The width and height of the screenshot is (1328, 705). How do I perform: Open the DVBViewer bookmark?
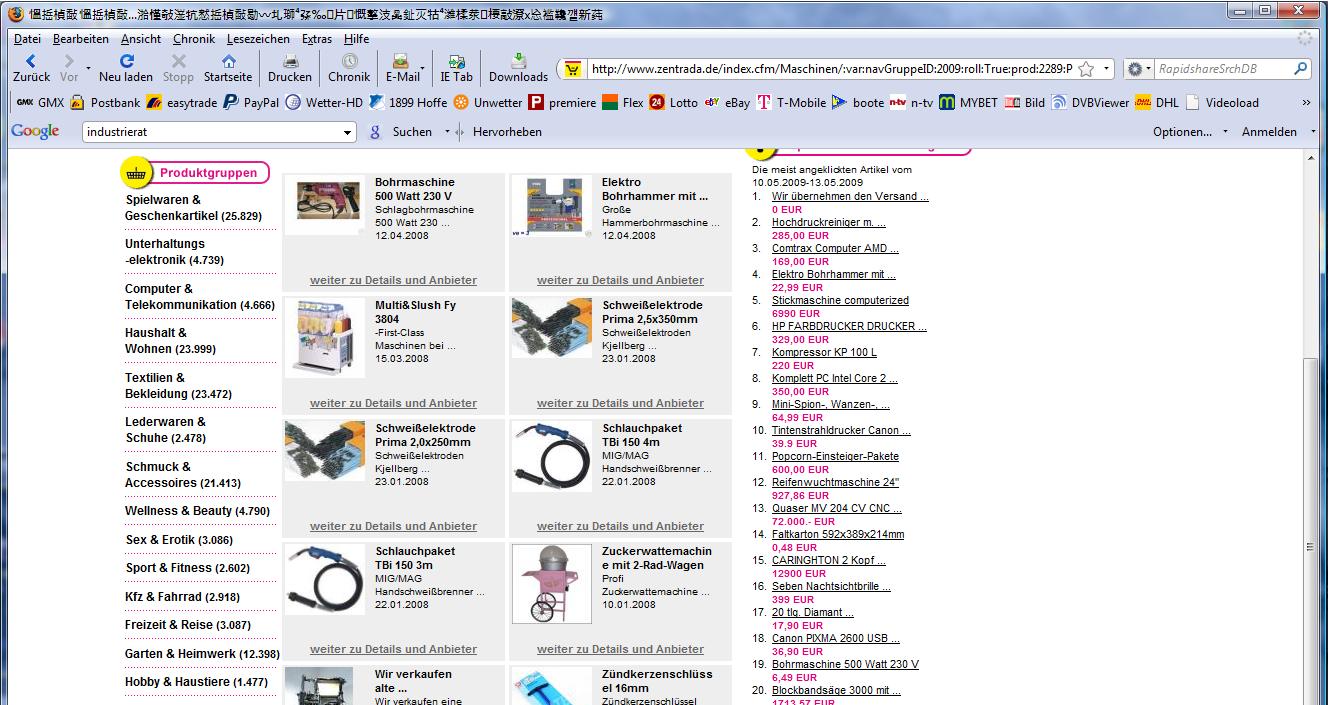coord(1090,102)
